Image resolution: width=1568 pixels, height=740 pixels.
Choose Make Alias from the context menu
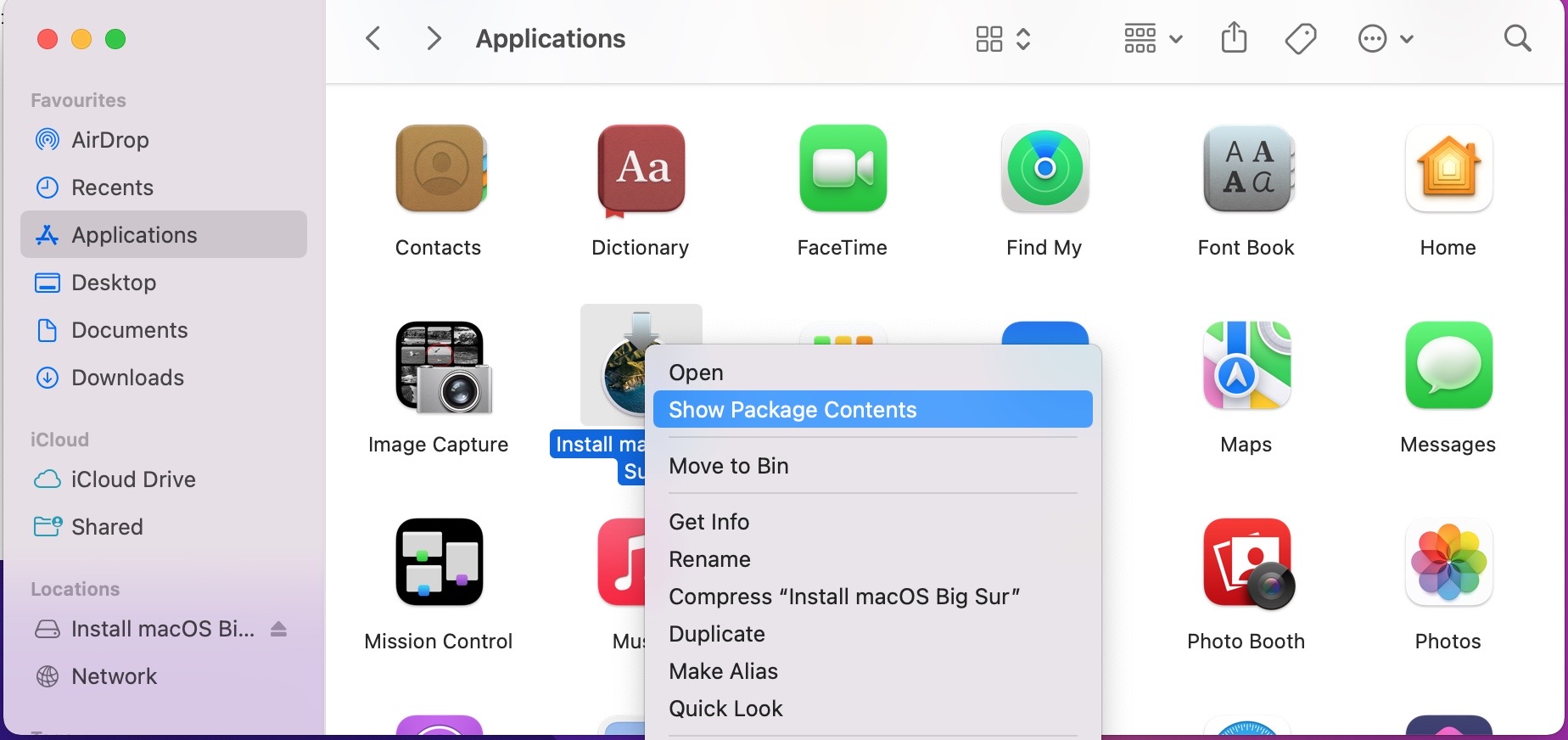873,671
